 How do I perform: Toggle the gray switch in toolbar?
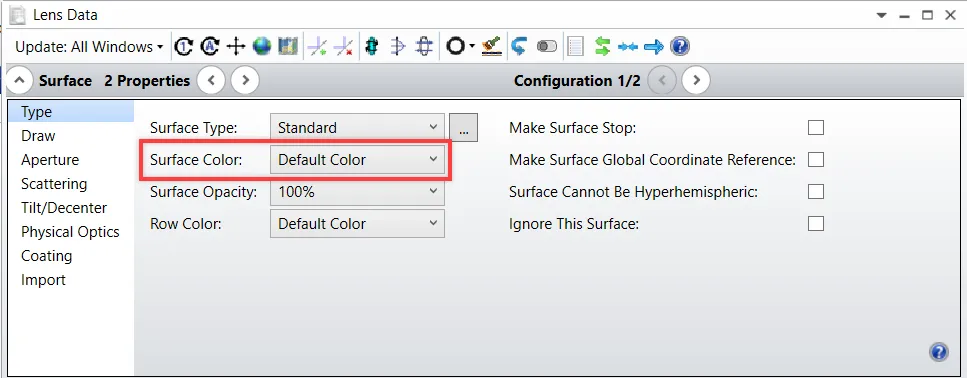tap(547, 46)
